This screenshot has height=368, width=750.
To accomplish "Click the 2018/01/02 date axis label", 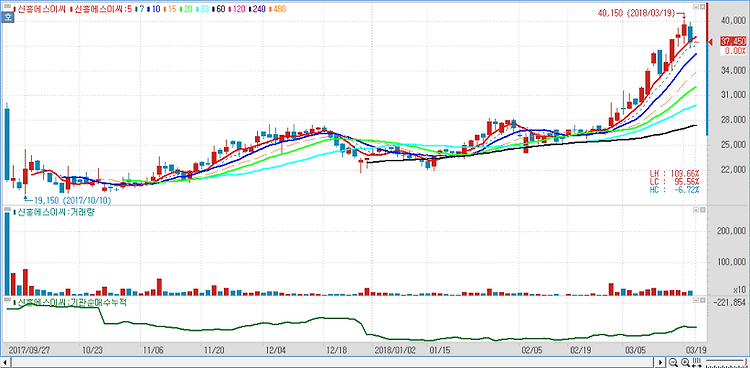I will click(395, 349).
